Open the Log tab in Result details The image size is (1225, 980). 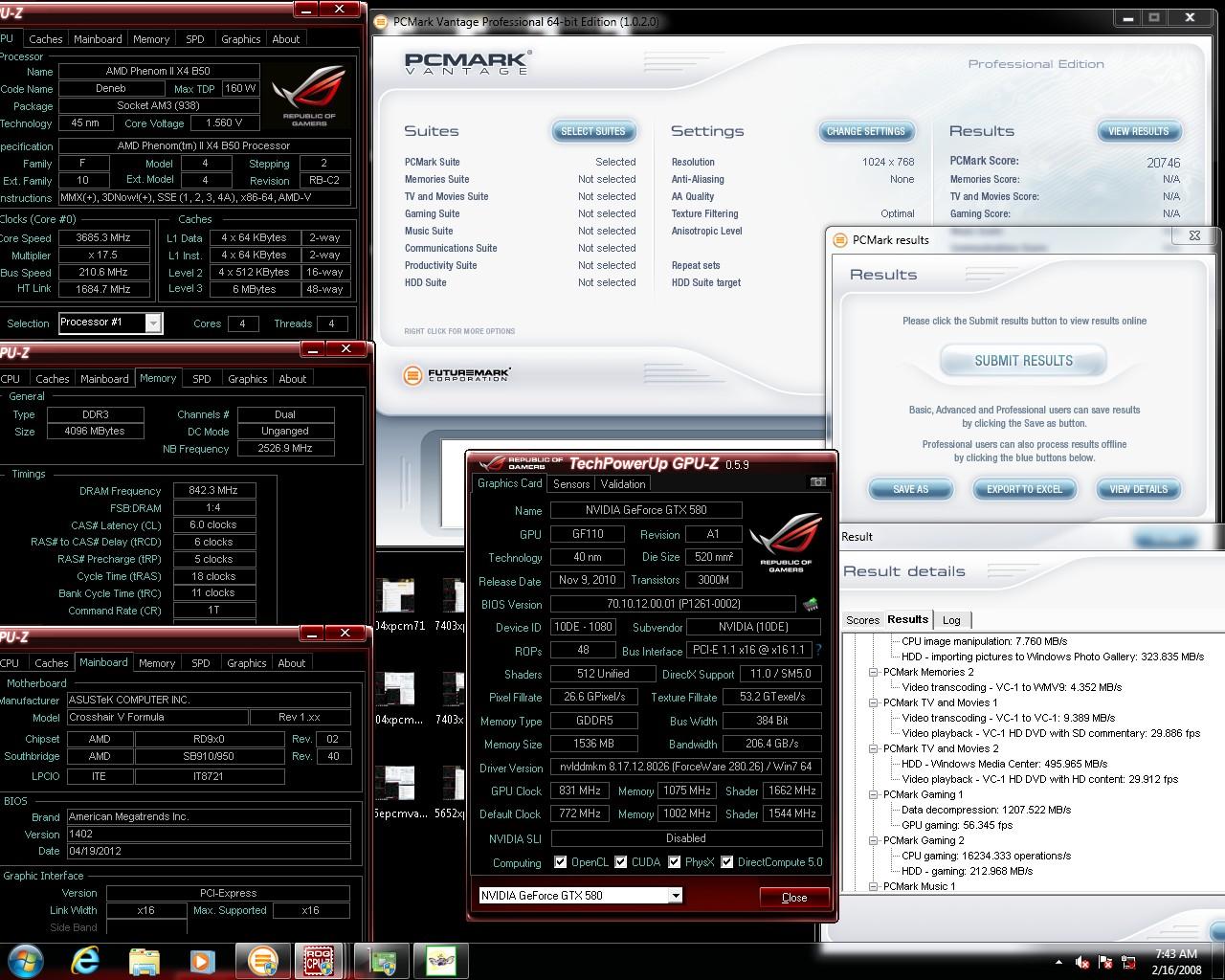point(951,620)
